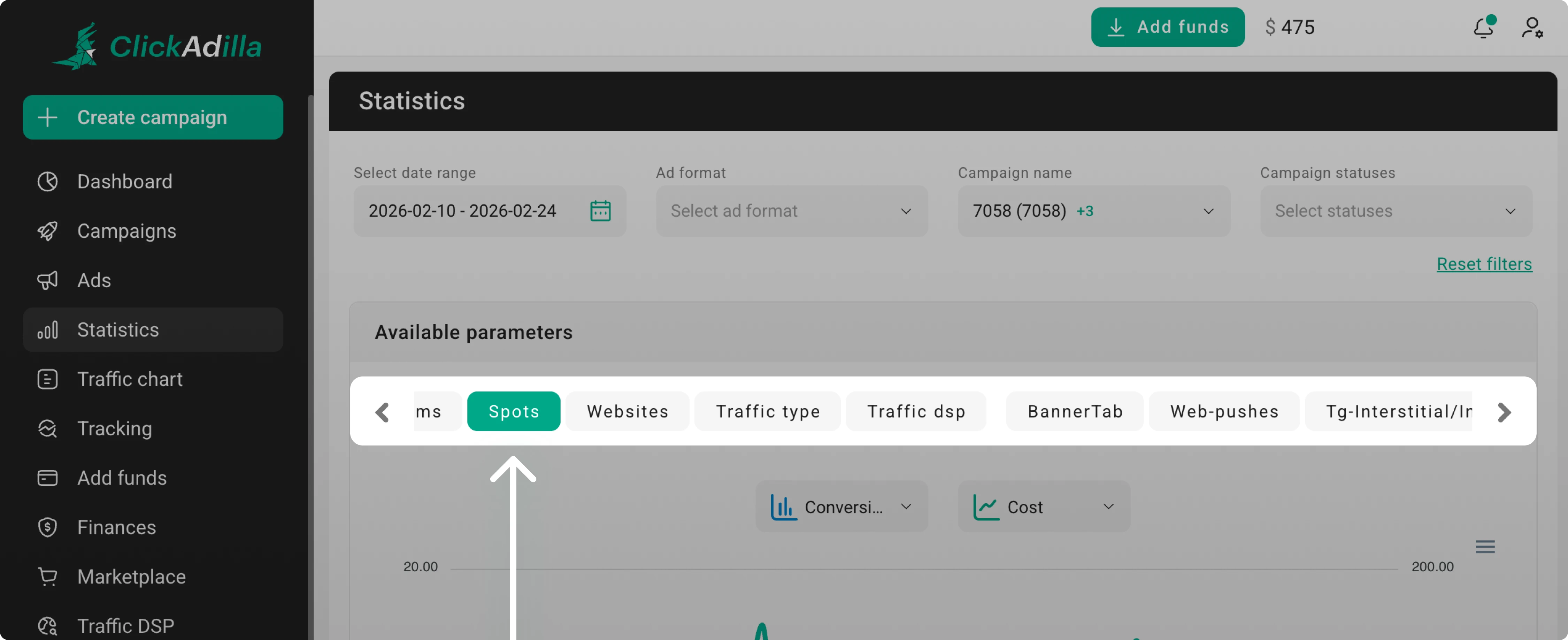Image resolution: width=1568 pixels, height=640 pixels.
Task: Open Dashboard in the sidebar
Action: 153,182
